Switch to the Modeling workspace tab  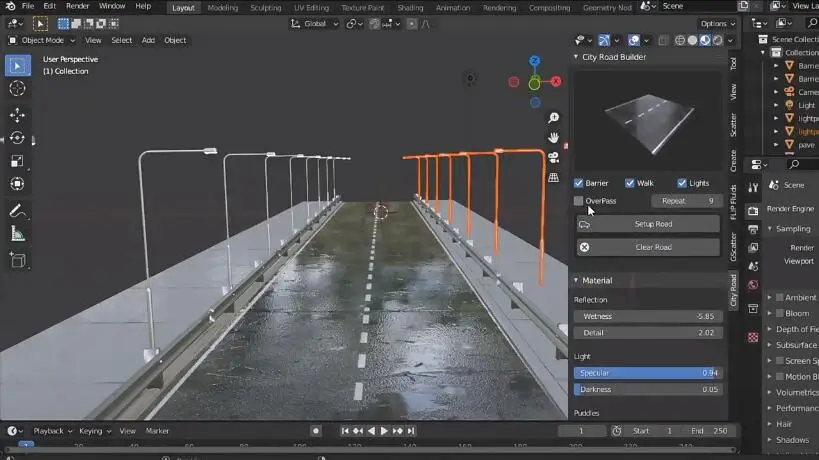pyautogui.click(x=223, y=8)
